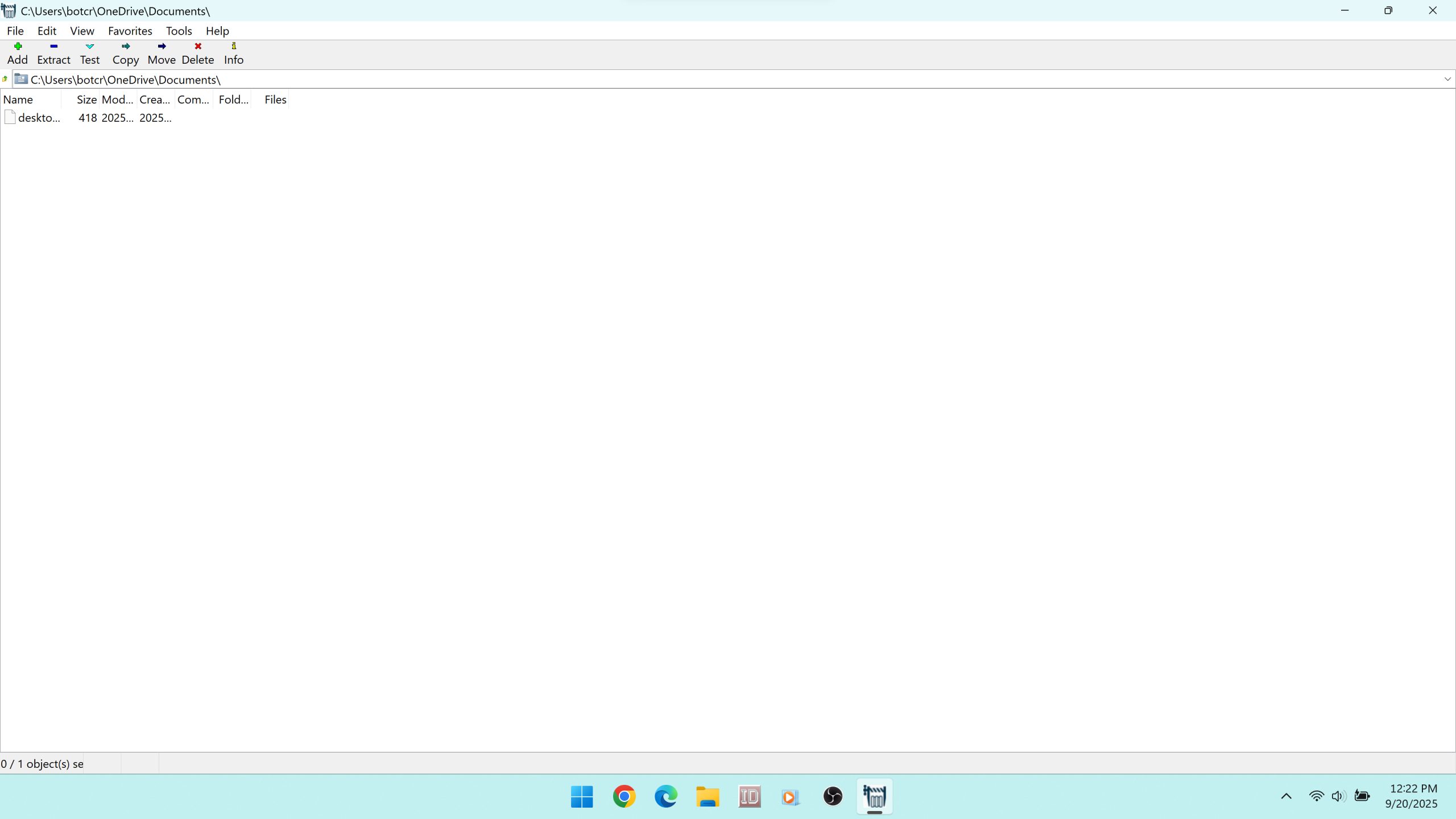
Task: Click the Copy toolbar icon
Action: tap(126, 47)
